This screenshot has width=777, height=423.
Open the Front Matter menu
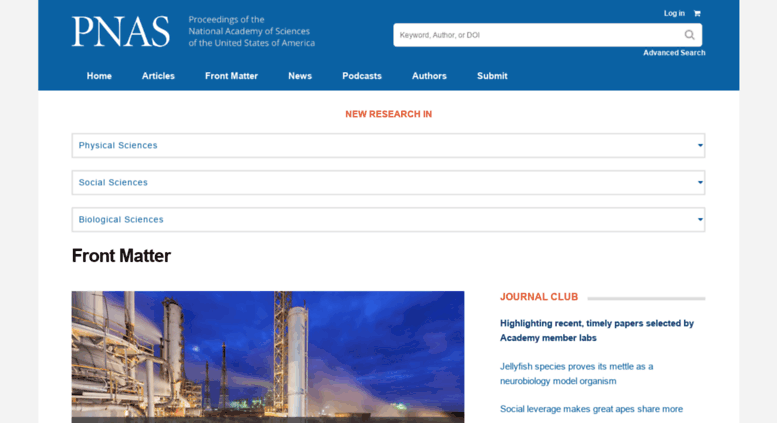231,76
